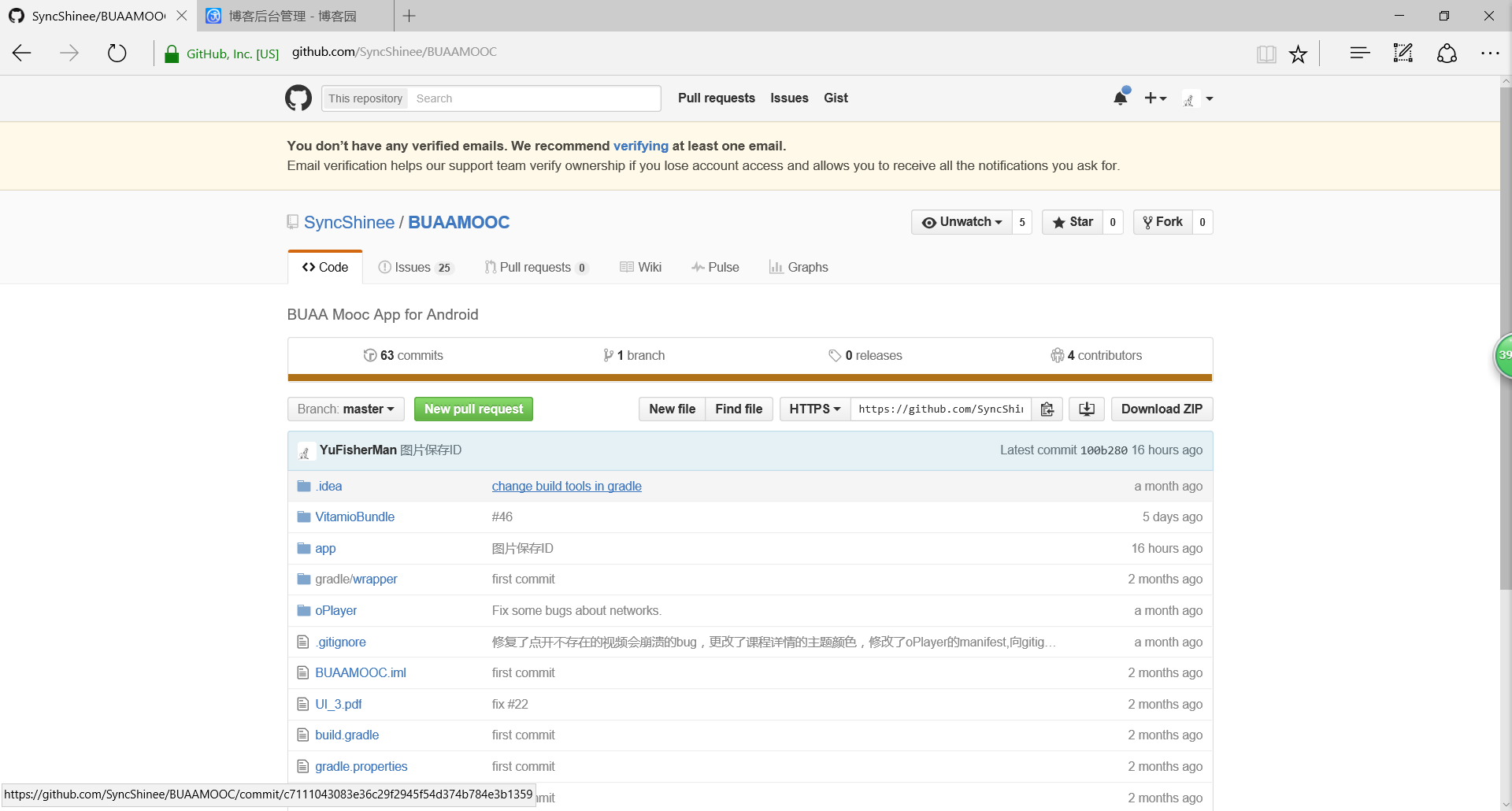Viewport: 1512px width, 811px height.
Task: Open the gradle/wrapper folder
Action: [356, 580]
